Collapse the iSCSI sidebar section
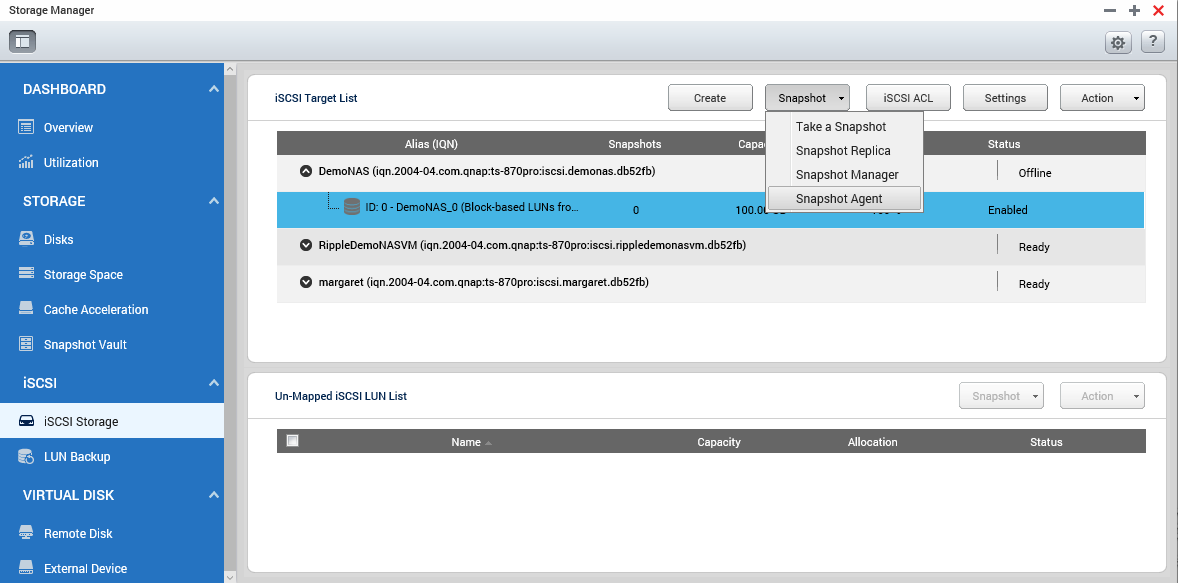Image resolution: width=1178 pixels, height=583 pixels. pyautogui.click(x=213, y=383)
